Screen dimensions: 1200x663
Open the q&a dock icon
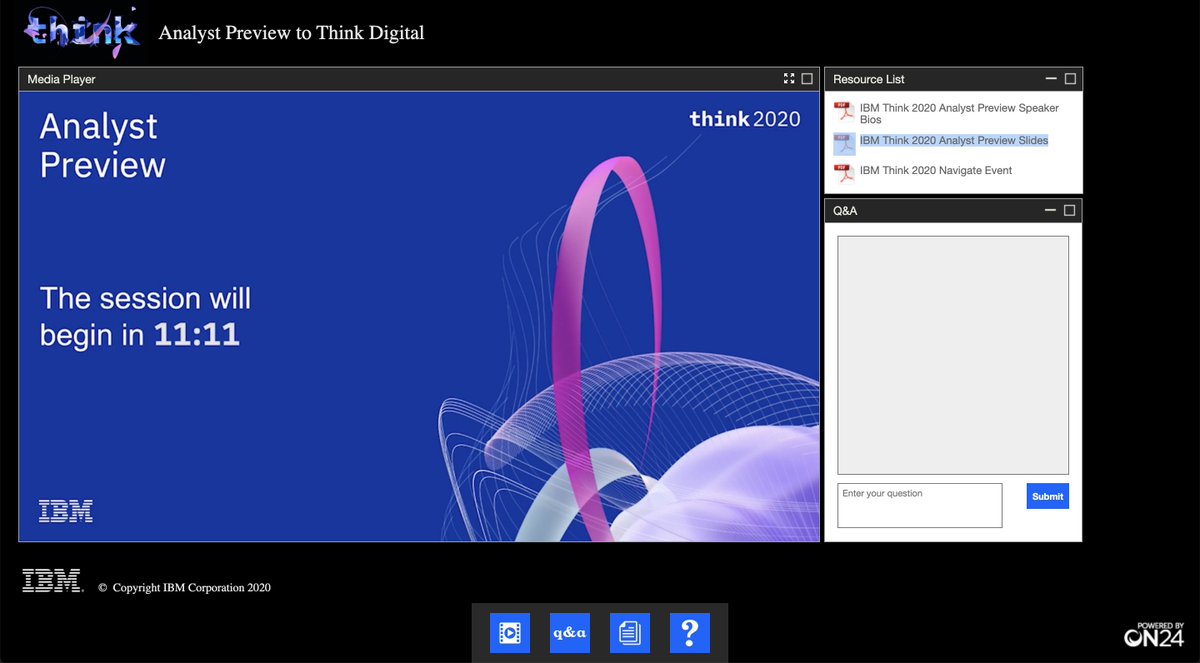(x=570, y=633)
